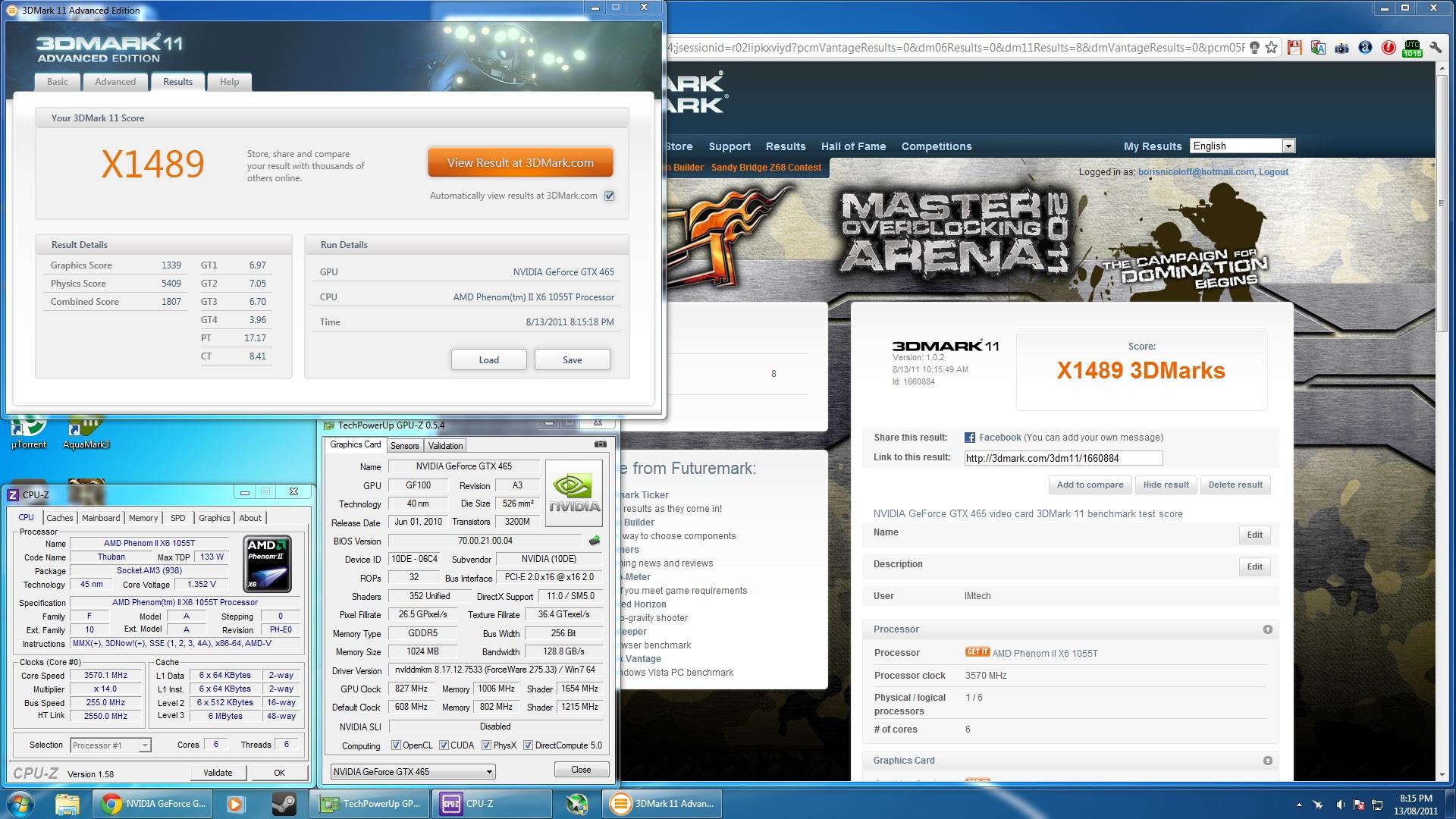The image size is (1456, 819).
Task: Click the Hide result button
Action: [1166, 485]
